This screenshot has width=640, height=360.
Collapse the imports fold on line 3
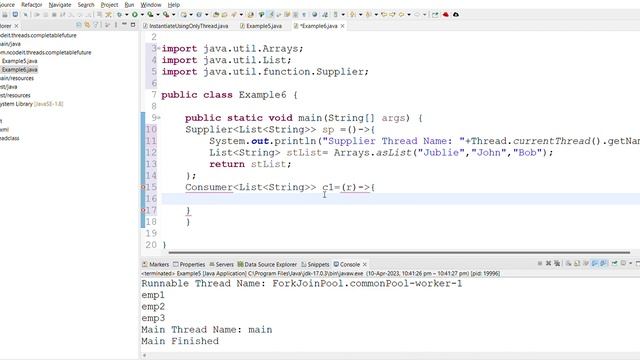(x=159, y=49)
